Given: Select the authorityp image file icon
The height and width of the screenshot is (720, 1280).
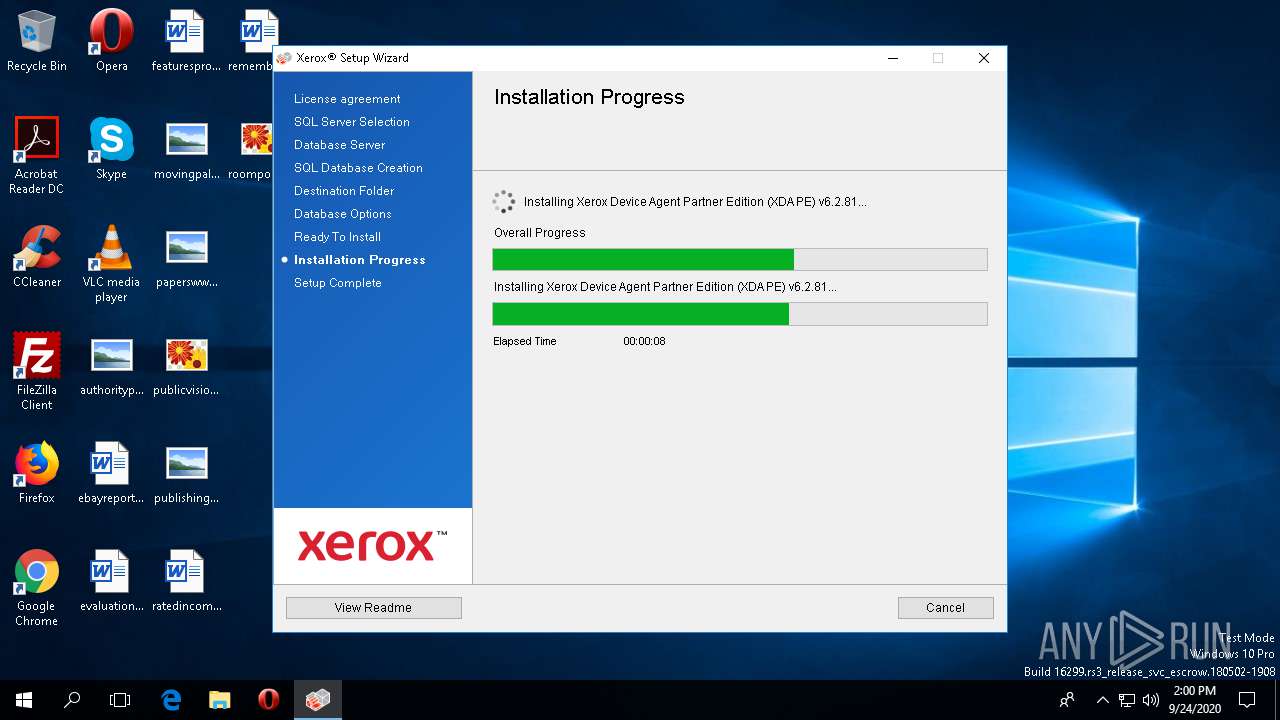Looking at the screenshot, I should (111, 365).
